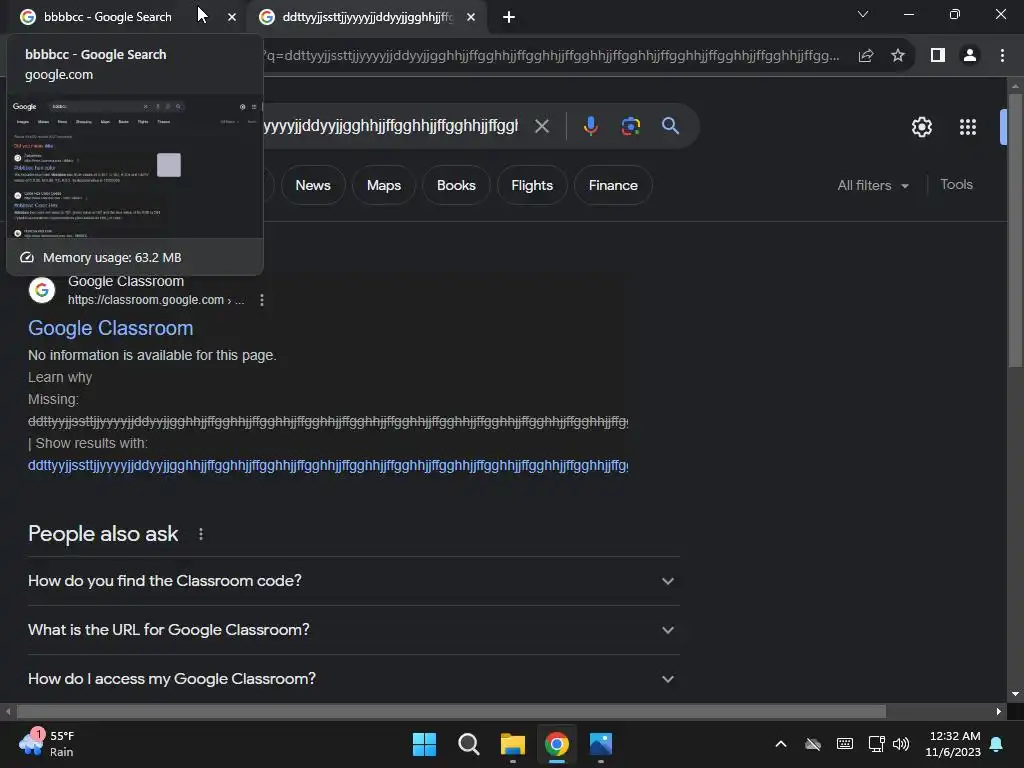The height and width of the screenshot is (768, 1024).
Task: Show results with the long query link
Action: pos(328,466)
